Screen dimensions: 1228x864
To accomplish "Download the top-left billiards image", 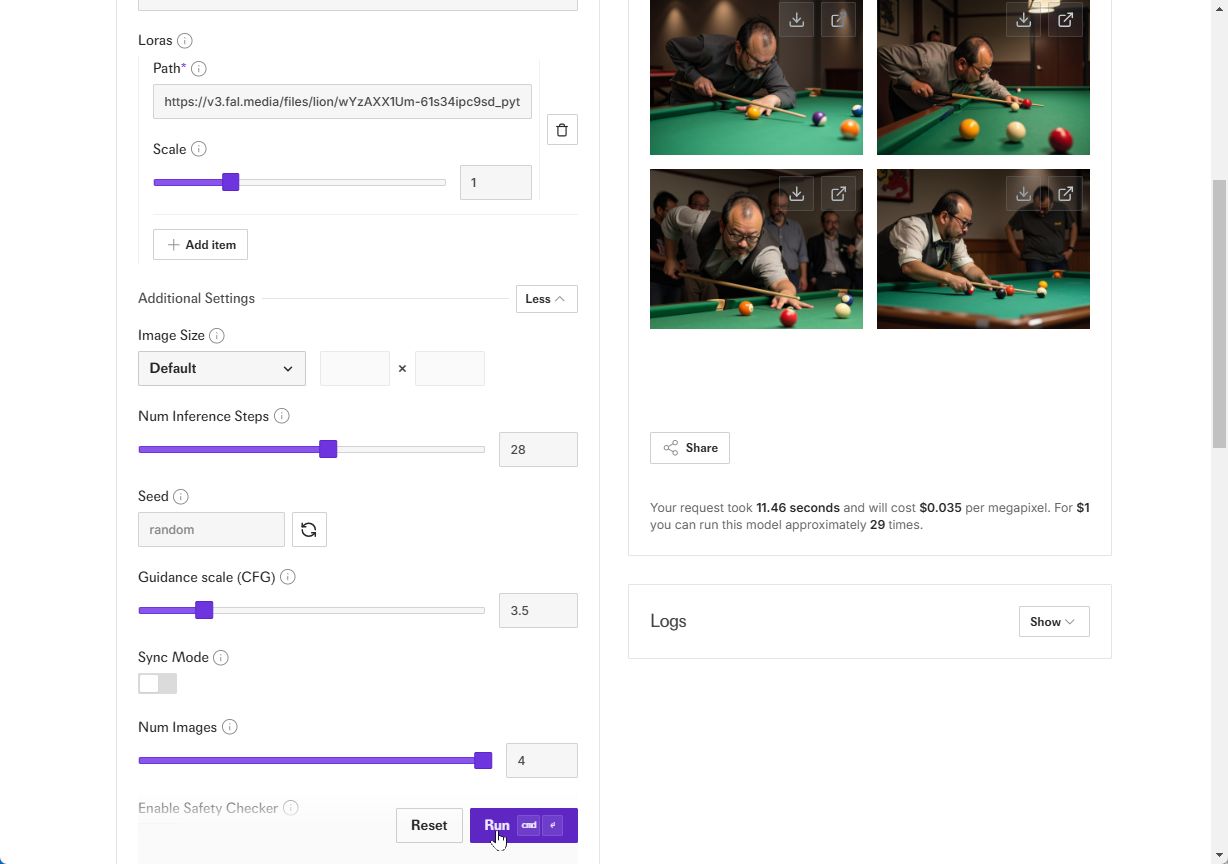I will click(x=796, y=20).
